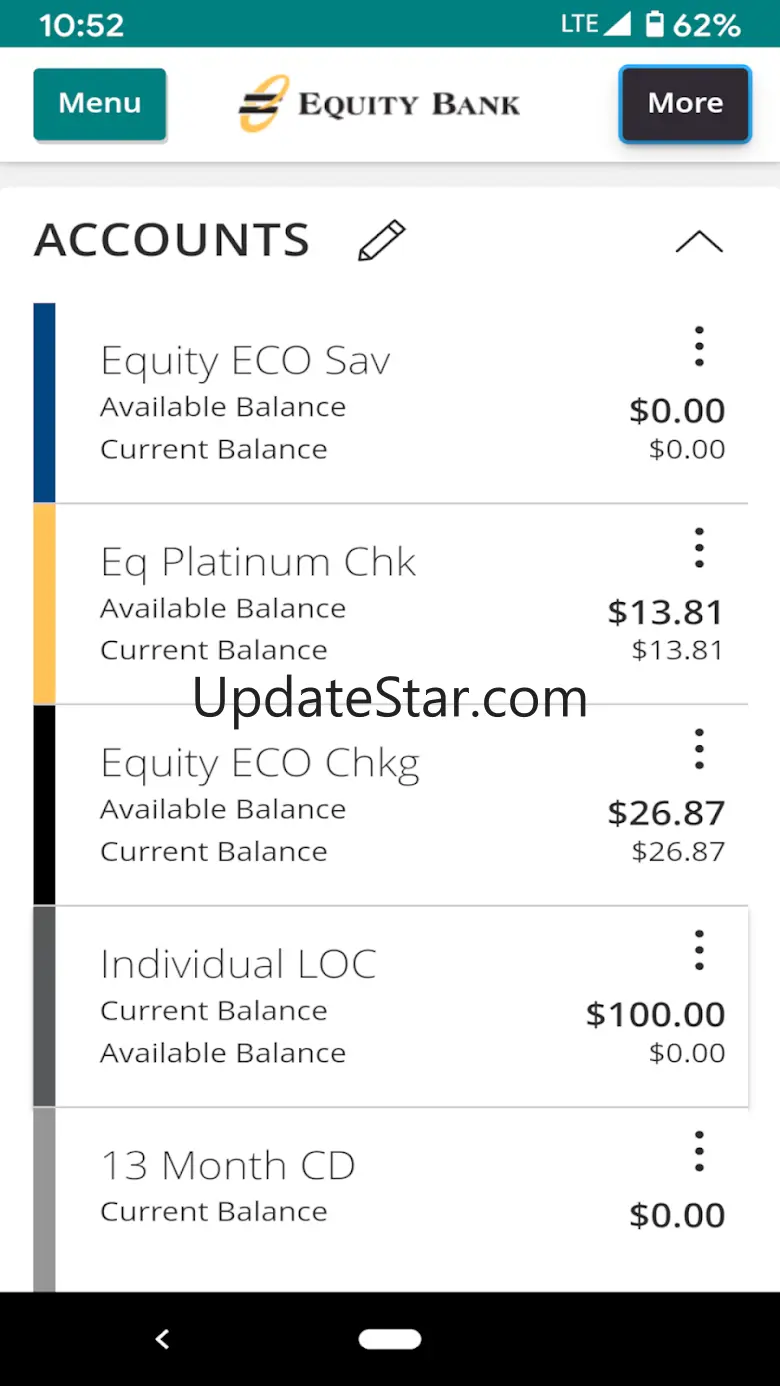780x1386 pixels.
Task: Tap the $100.00 Individual LOC balance
Action: pos(655,1014)
